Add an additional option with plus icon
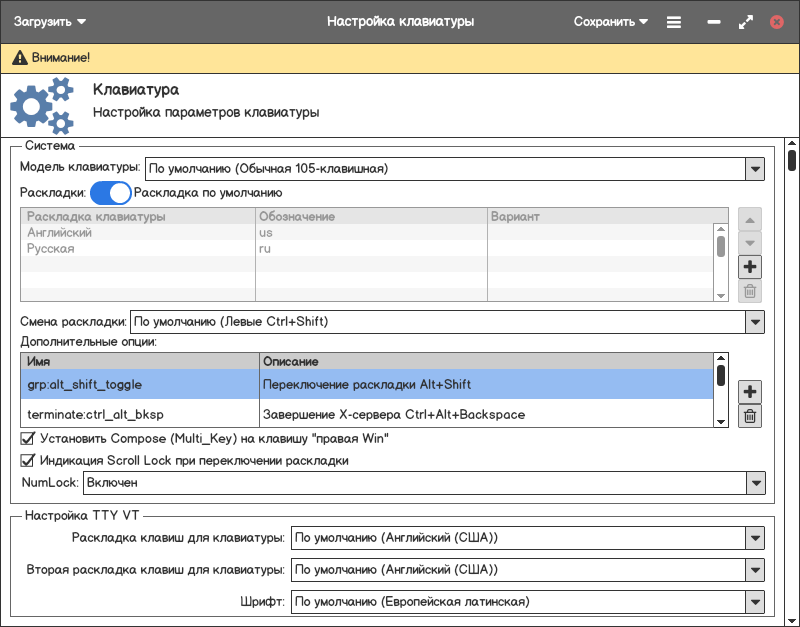This screenshot has width=800, height=627. click(750, 391)
